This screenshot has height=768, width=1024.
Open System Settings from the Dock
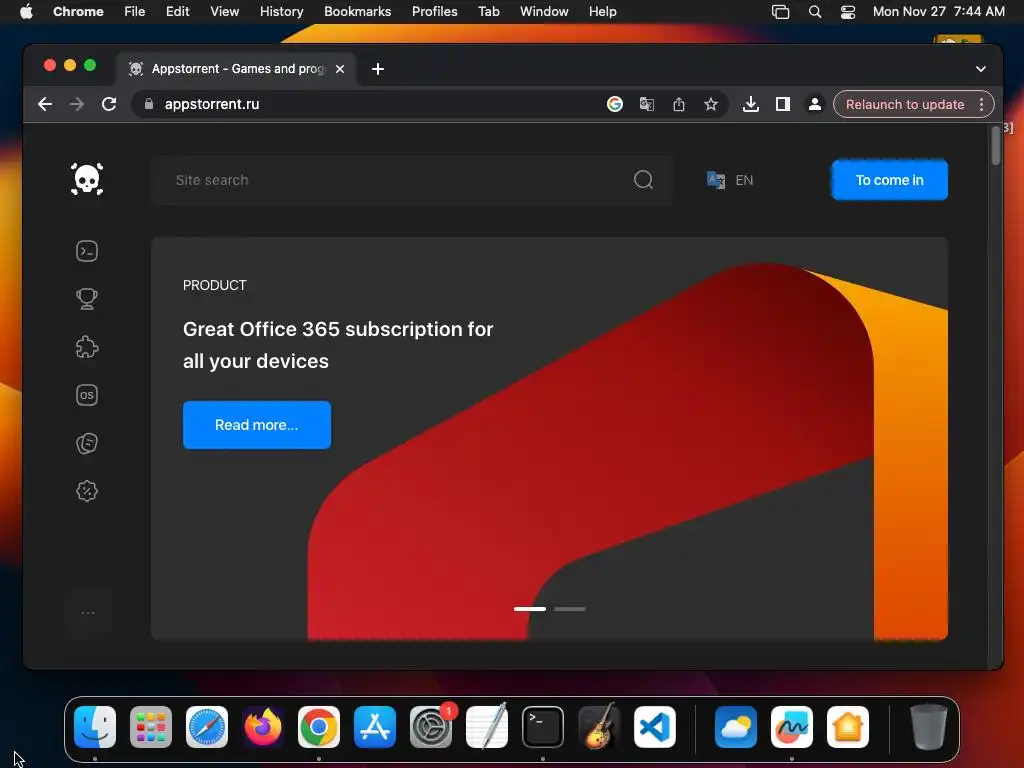(431, 727)
